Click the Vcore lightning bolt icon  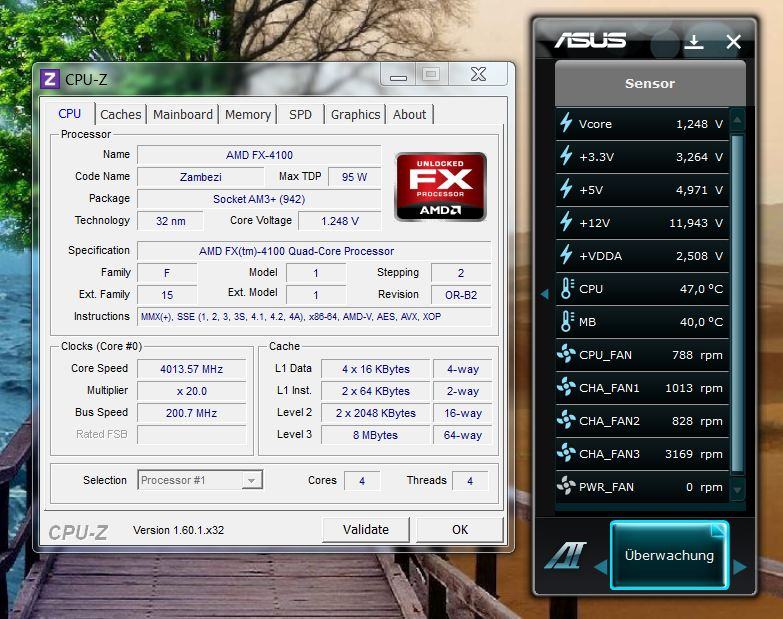tap(566, 123)
